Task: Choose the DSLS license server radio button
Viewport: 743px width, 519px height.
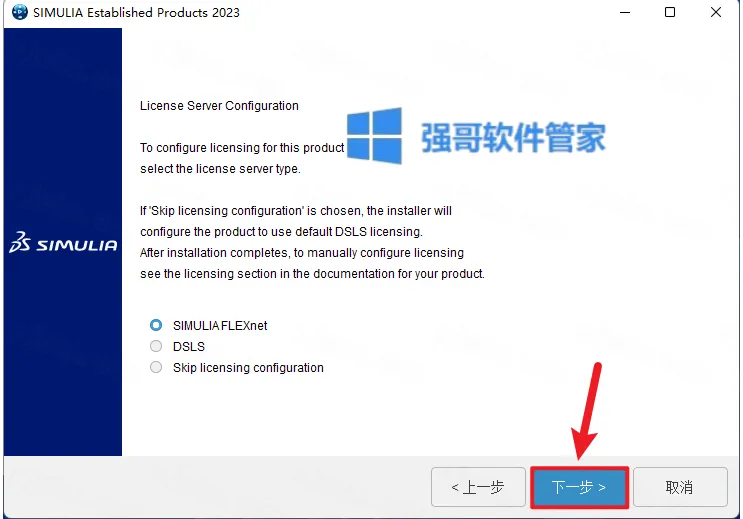Action: click(x=156, y=346)
